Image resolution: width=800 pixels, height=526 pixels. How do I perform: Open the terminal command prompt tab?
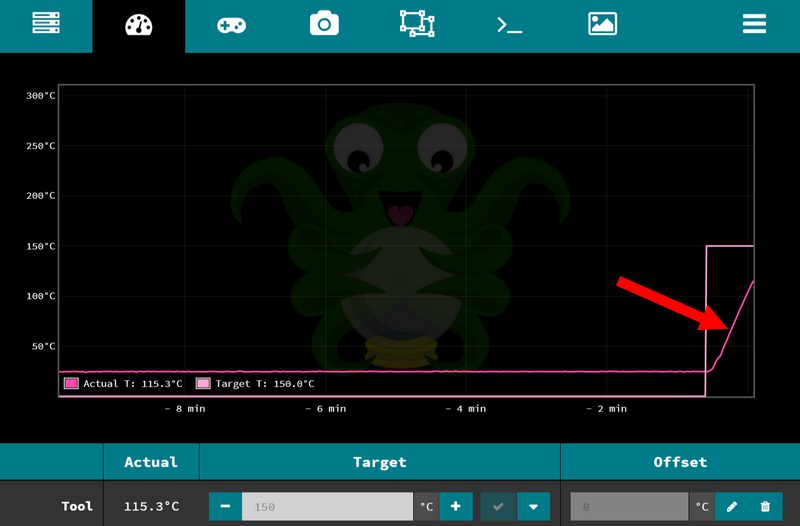[x=510, y=25]
